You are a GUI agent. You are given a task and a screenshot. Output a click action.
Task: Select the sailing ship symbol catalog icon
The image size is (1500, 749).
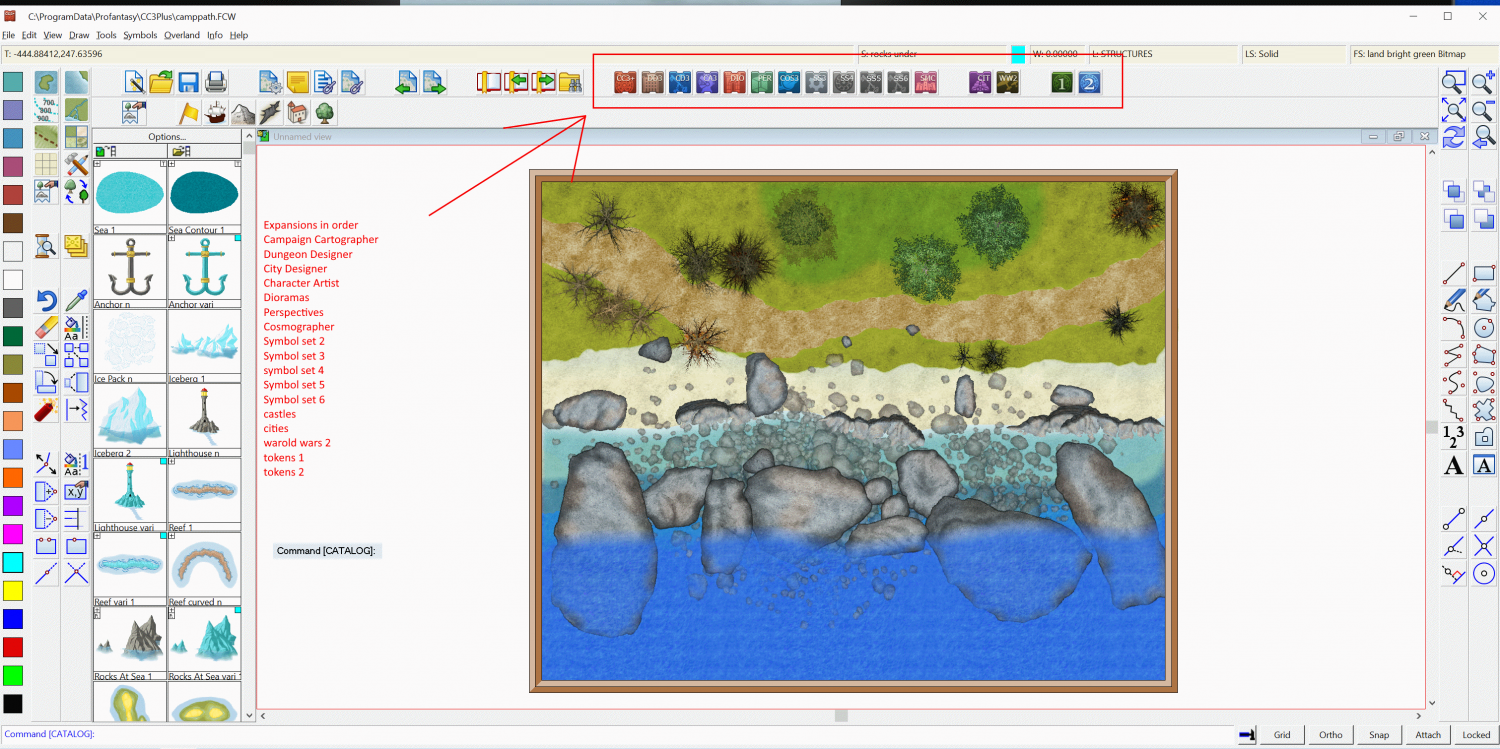pyautogui.click(x=215, y=113)
